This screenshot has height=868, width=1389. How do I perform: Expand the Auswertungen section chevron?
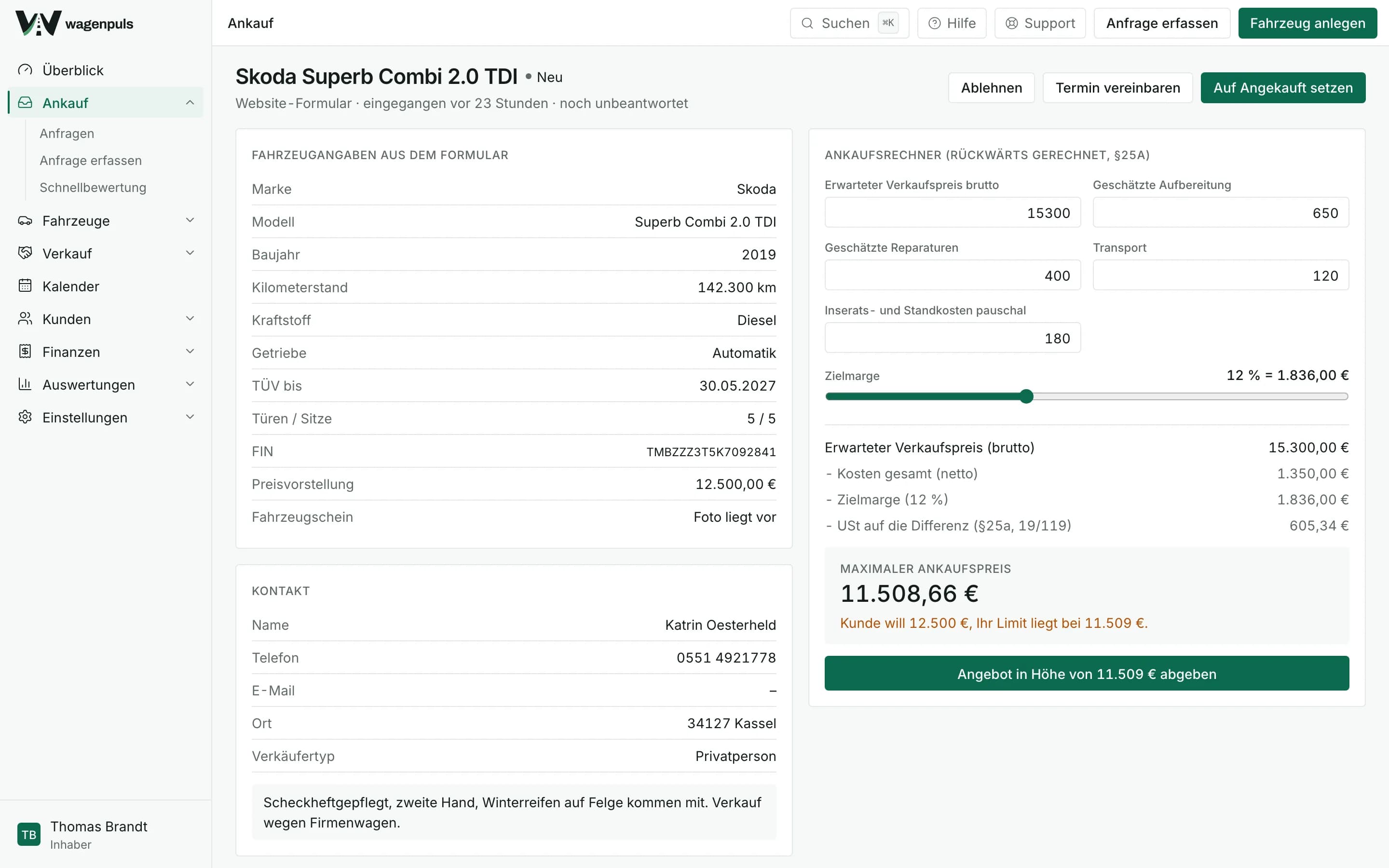190,384
